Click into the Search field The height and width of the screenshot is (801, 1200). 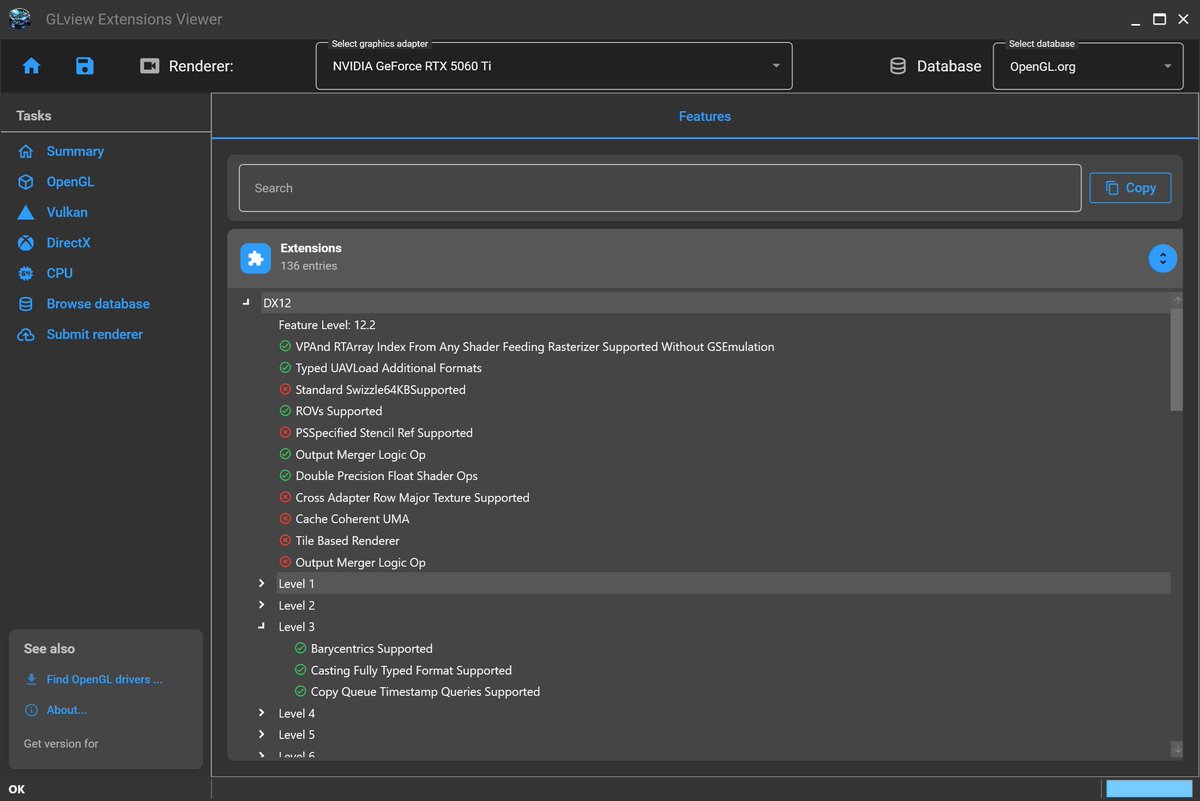(x=660, y=188)
